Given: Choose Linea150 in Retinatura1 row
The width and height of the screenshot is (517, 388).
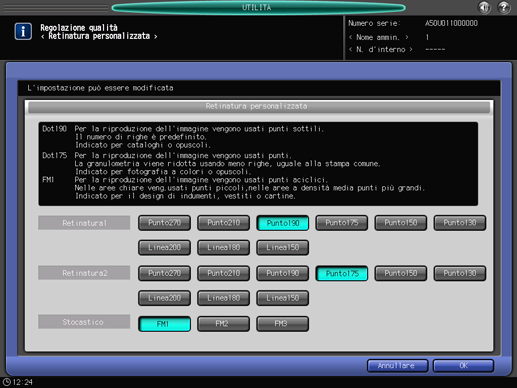Looking at the screenshot, I should pyautogui.click(x=282, y=247).
